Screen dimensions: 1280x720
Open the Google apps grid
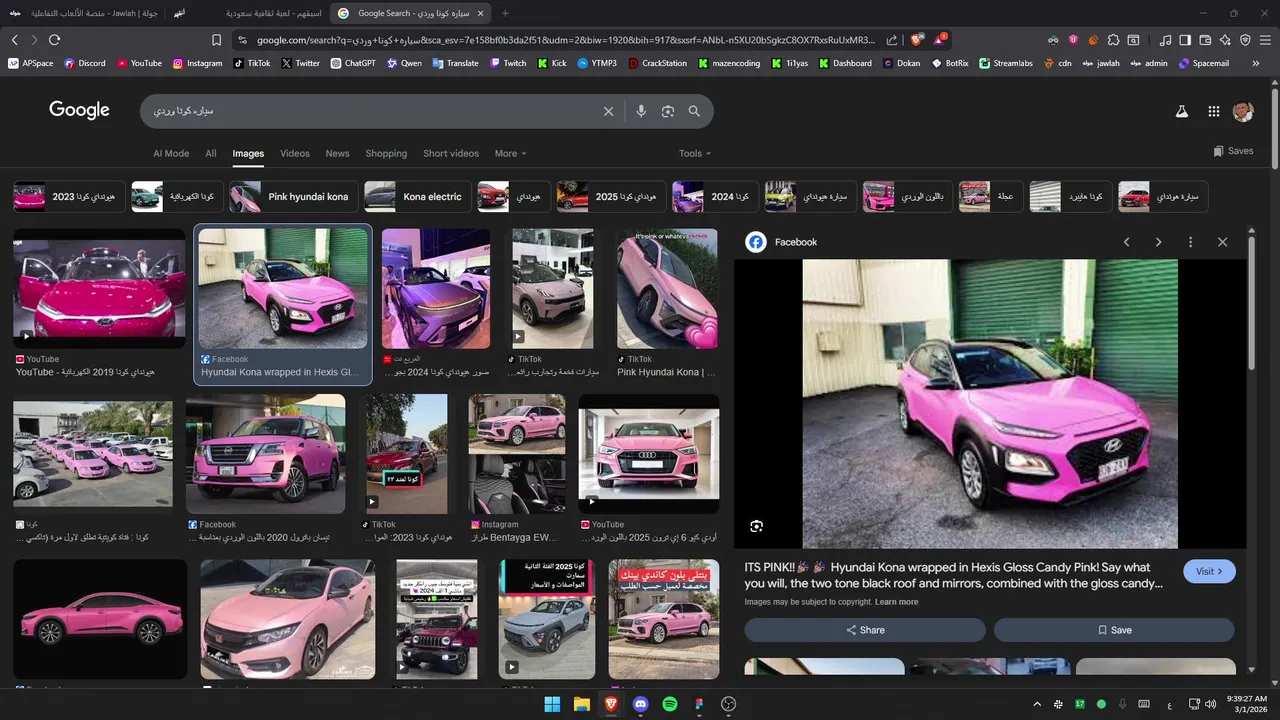tap(1213, 112)
